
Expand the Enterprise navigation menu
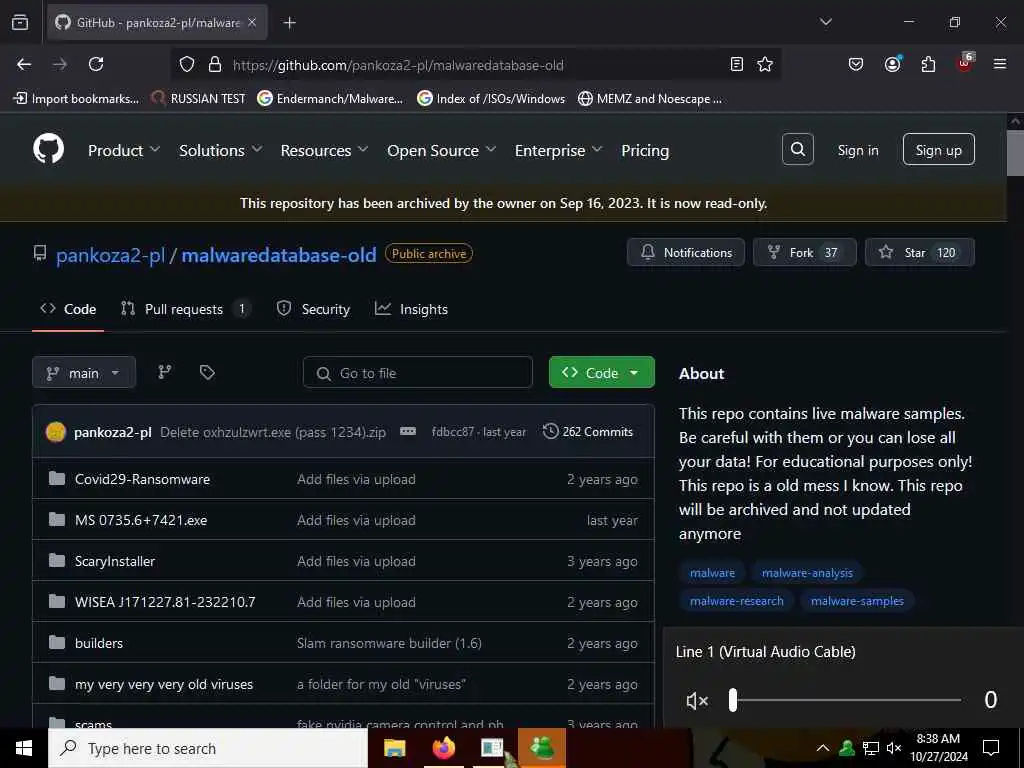pyautogui.click(x=558, y=150)
